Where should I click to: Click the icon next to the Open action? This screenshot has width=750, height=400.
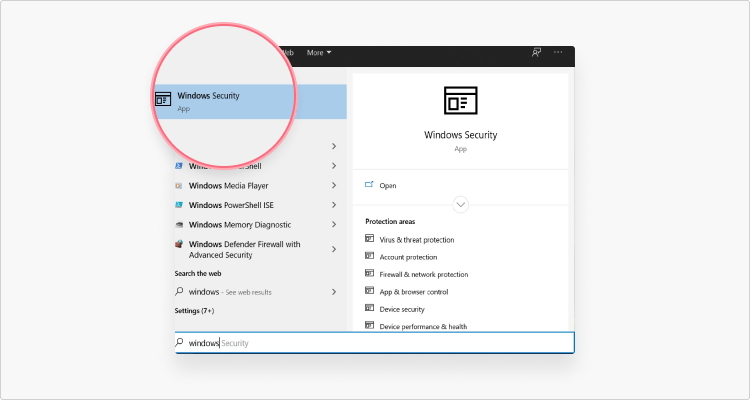pos(369,185)
